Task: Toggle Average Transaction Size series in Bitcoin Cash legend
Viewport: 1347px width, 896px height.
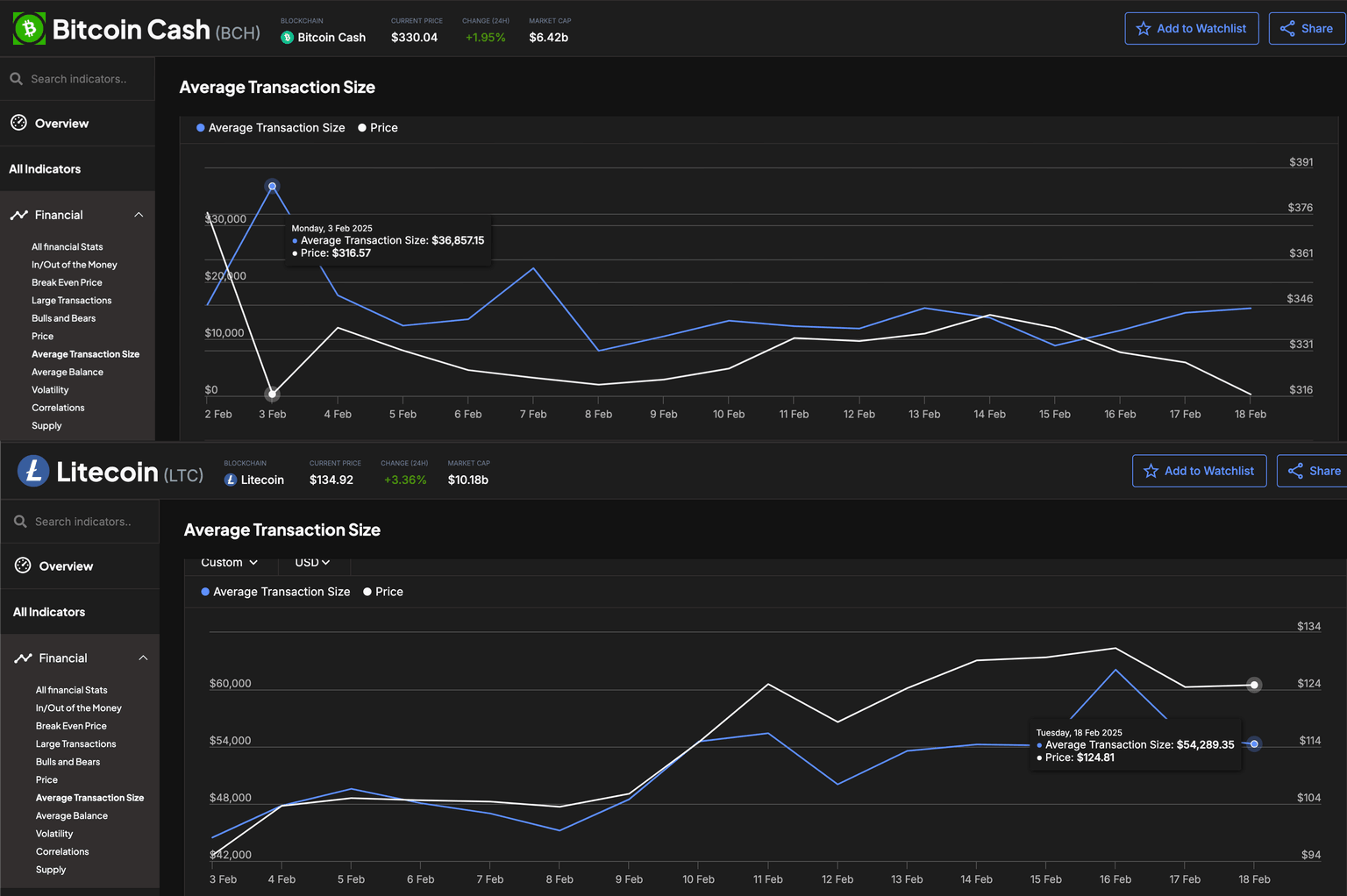Action: (270, 128)
